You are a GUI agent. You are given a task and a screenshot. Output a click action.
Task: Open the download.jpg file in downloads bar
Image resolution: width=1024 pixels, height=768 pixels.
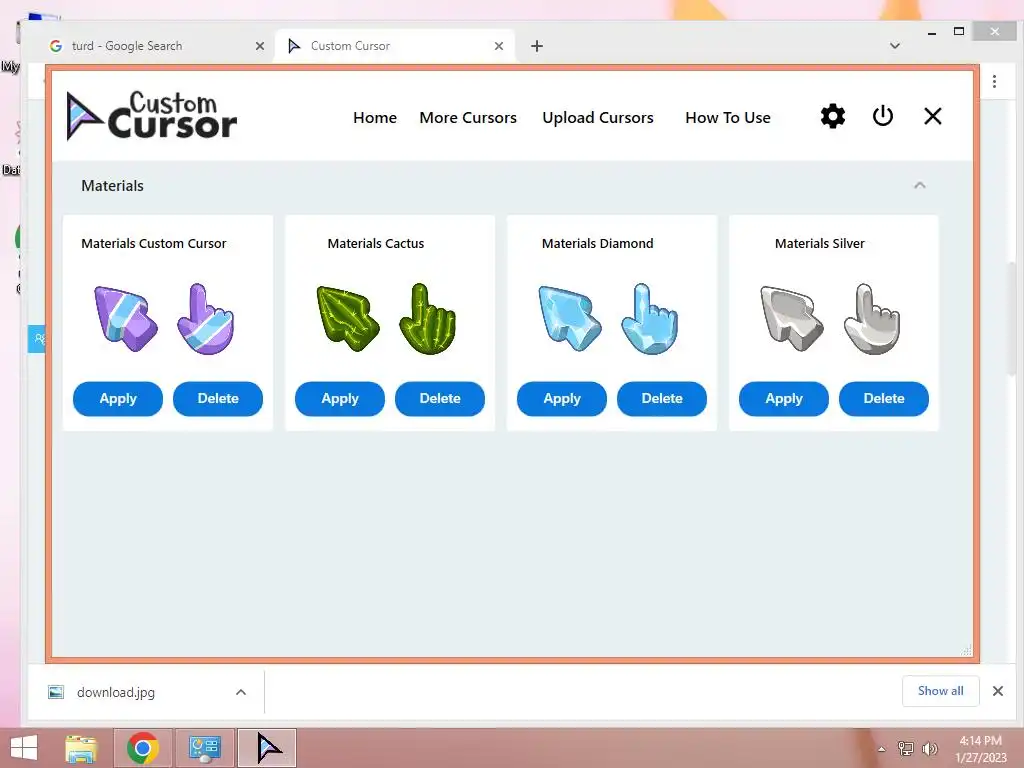(116, 692)
